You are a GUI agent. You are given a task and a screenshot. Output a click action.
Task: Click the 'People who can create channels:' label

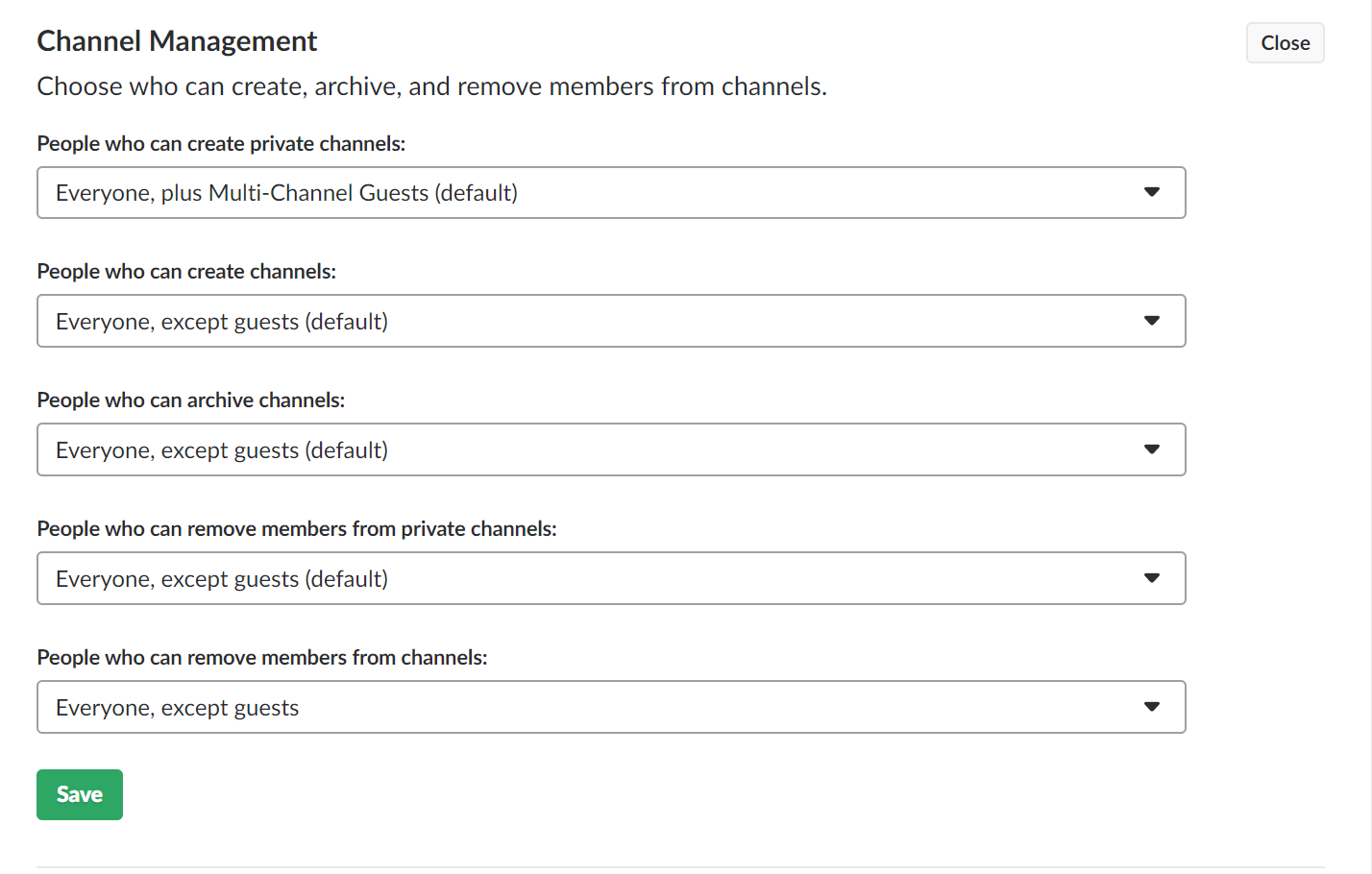pyautogui.click(x=186, y=272)
